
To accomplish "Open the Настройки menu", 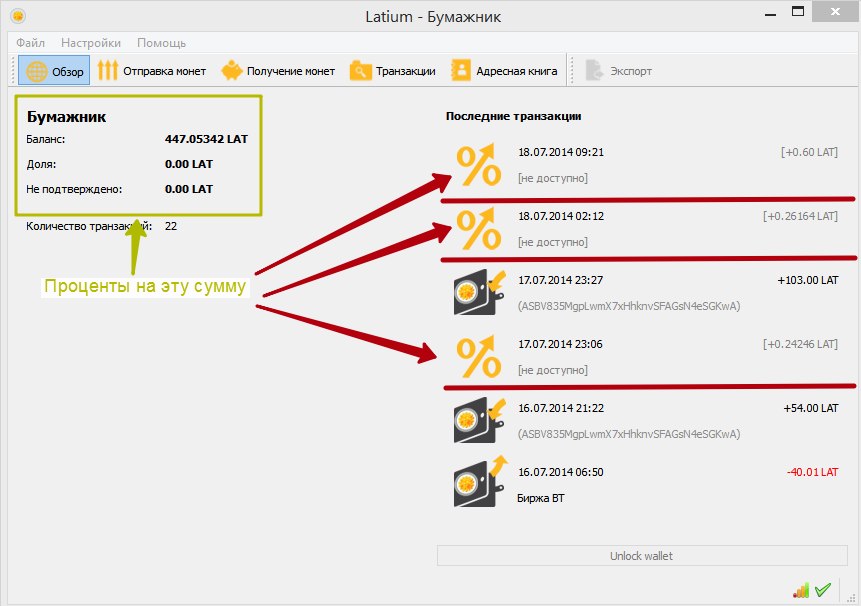I will tap(91, 43).
